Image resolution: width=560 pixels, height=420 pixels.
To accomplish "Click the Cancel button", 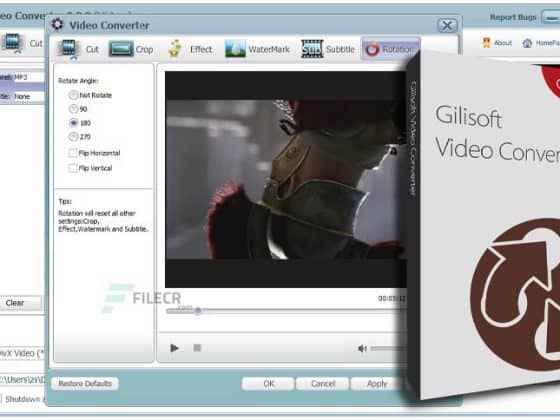I will [x=322, y=384].
